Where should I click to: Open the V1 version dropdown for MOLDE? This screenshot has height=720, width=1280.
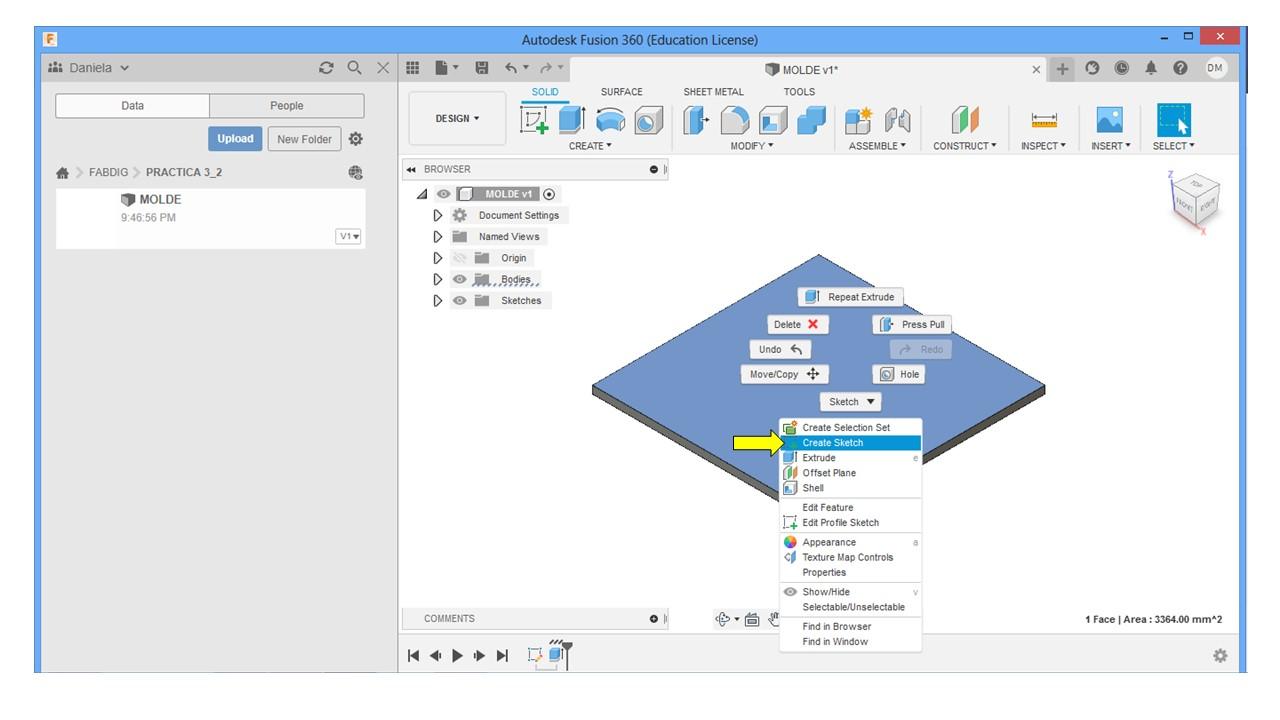349,237
